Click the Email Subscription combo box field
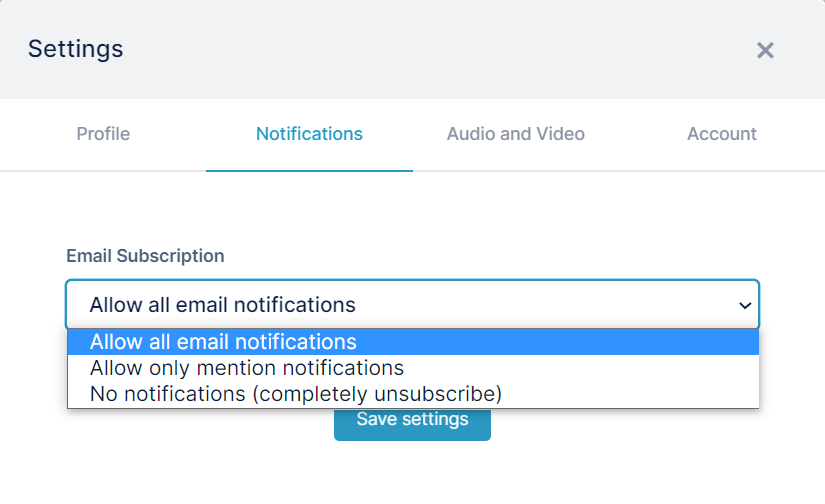Screen dimensions: 825x504 point(412,305)
